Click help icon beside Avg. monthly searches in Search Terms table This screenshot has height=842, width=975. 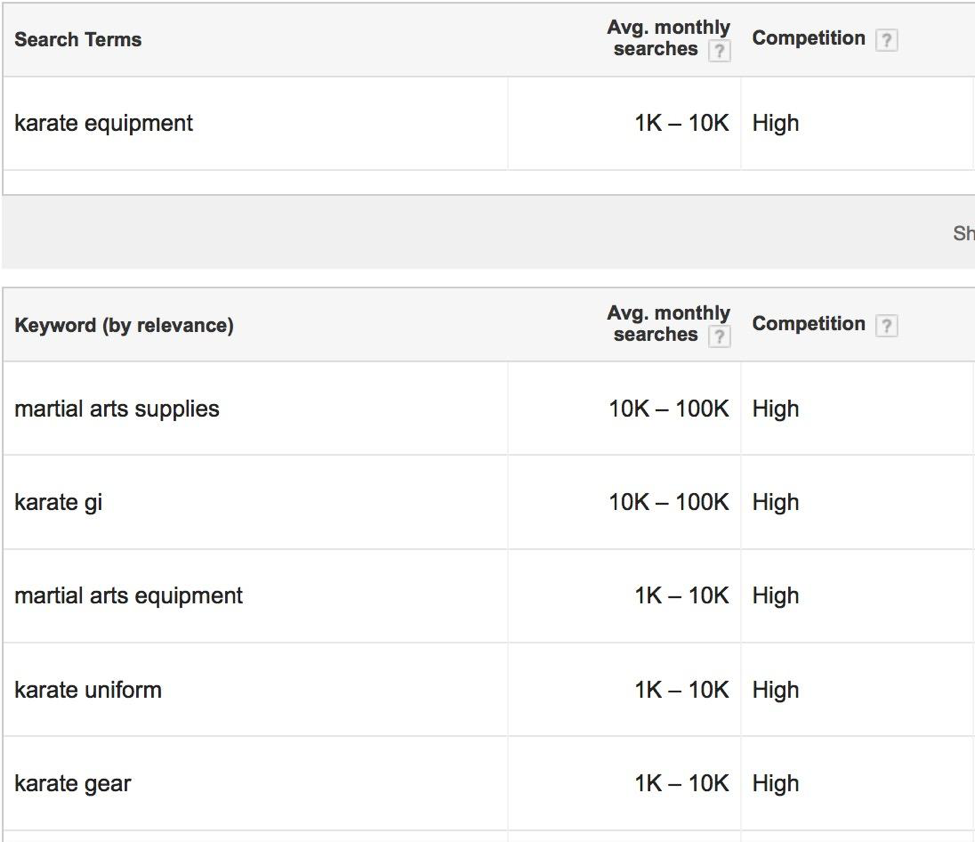pyautogui.click(x=719, y=51)
